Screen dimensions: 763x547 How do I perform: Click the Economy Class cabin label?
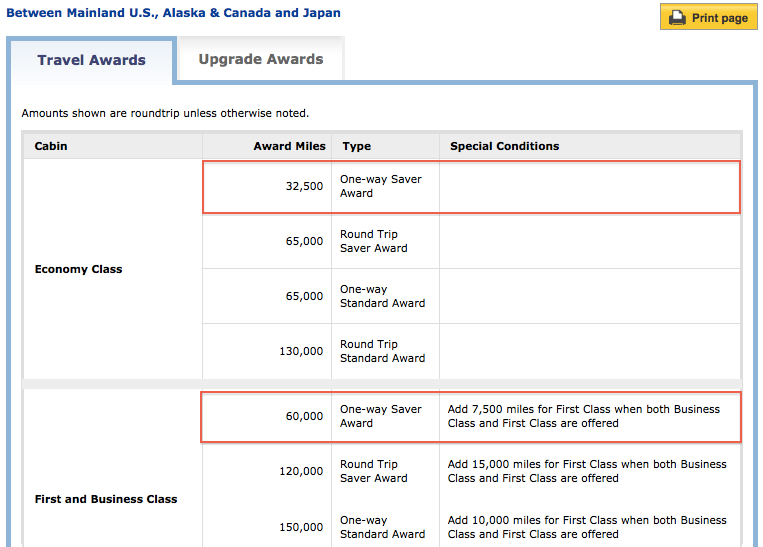click(x=78, y=269)
